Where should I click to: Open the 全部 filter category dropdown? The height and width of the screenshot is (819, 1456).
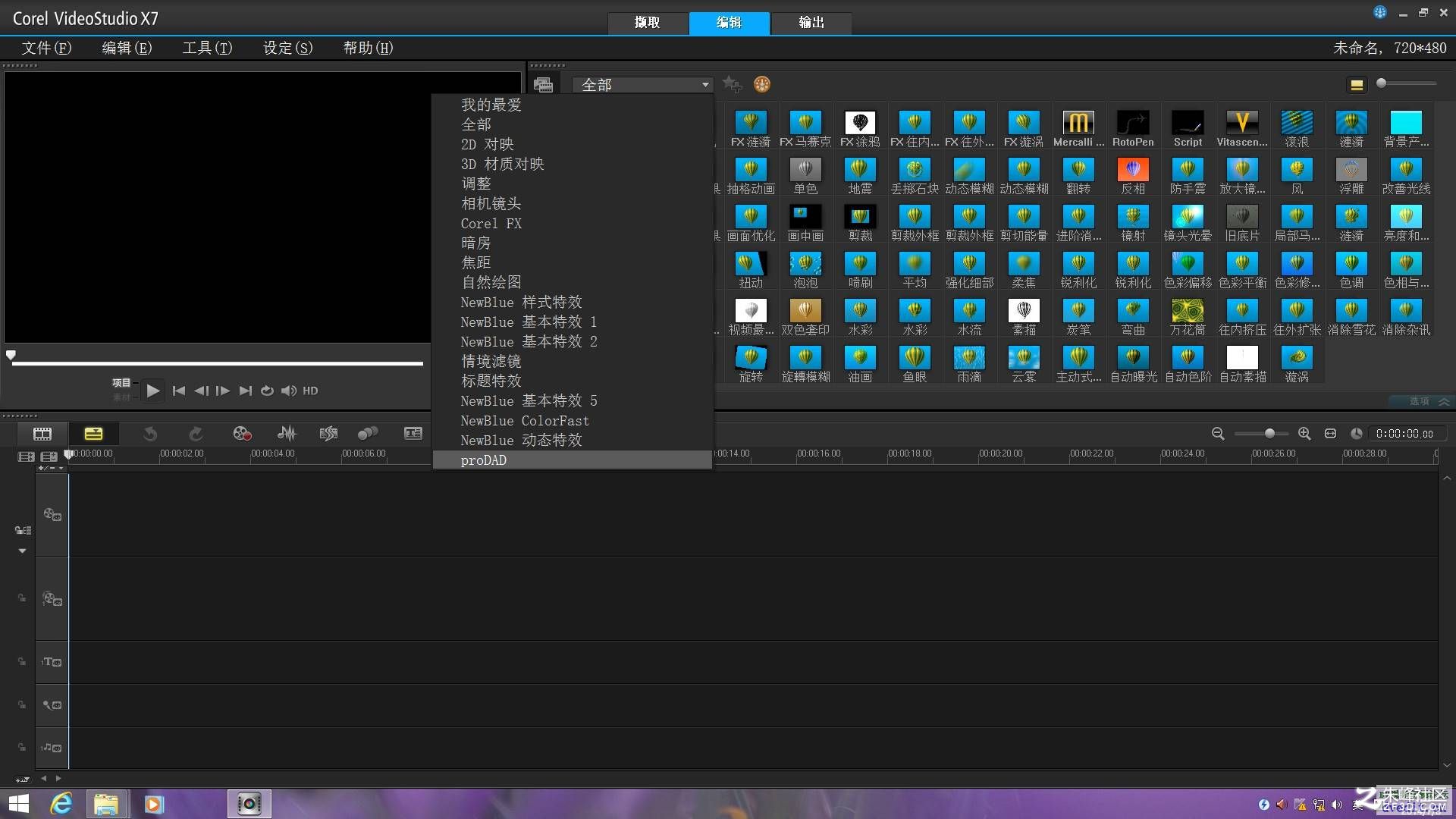coord(643,84)
